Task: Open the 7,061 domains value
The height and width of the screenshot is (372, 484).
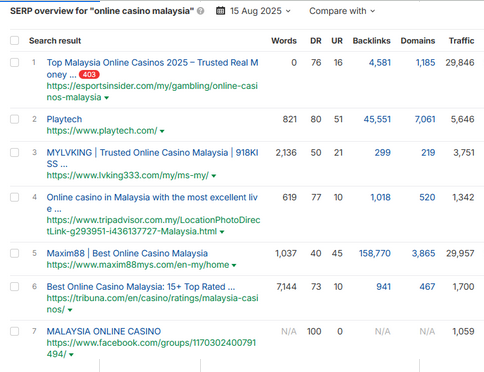Action: (425, 119)
